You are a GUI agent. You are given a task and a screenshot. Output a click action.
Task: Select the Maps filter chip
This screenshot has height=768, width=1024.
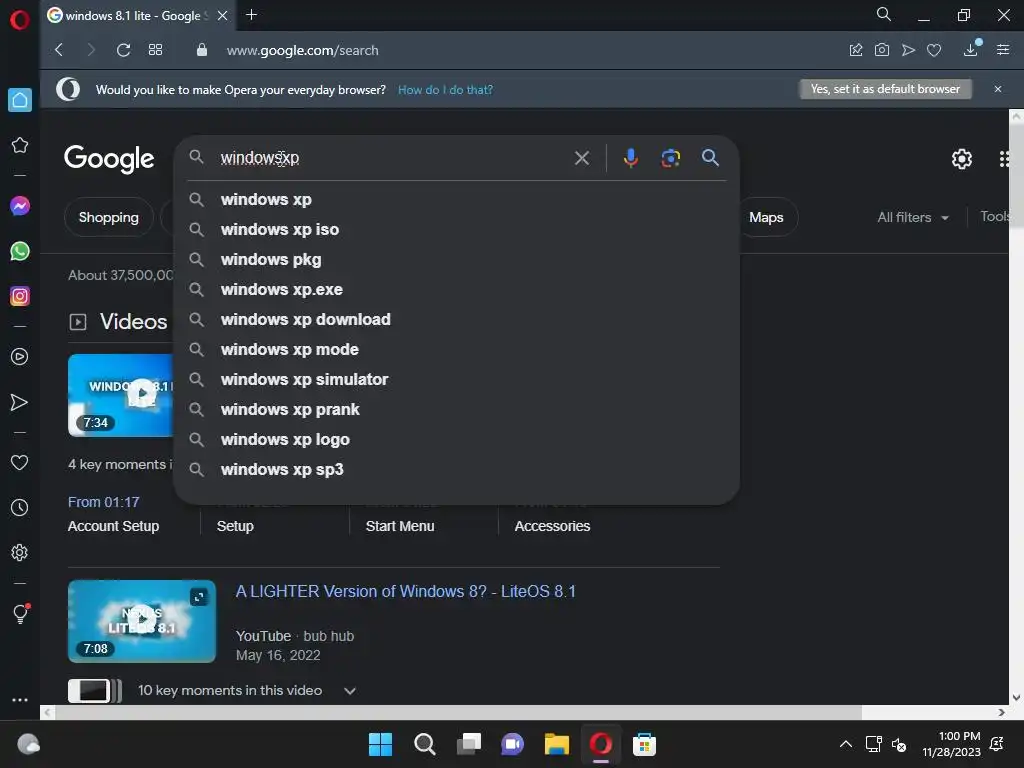pos(766,217)
